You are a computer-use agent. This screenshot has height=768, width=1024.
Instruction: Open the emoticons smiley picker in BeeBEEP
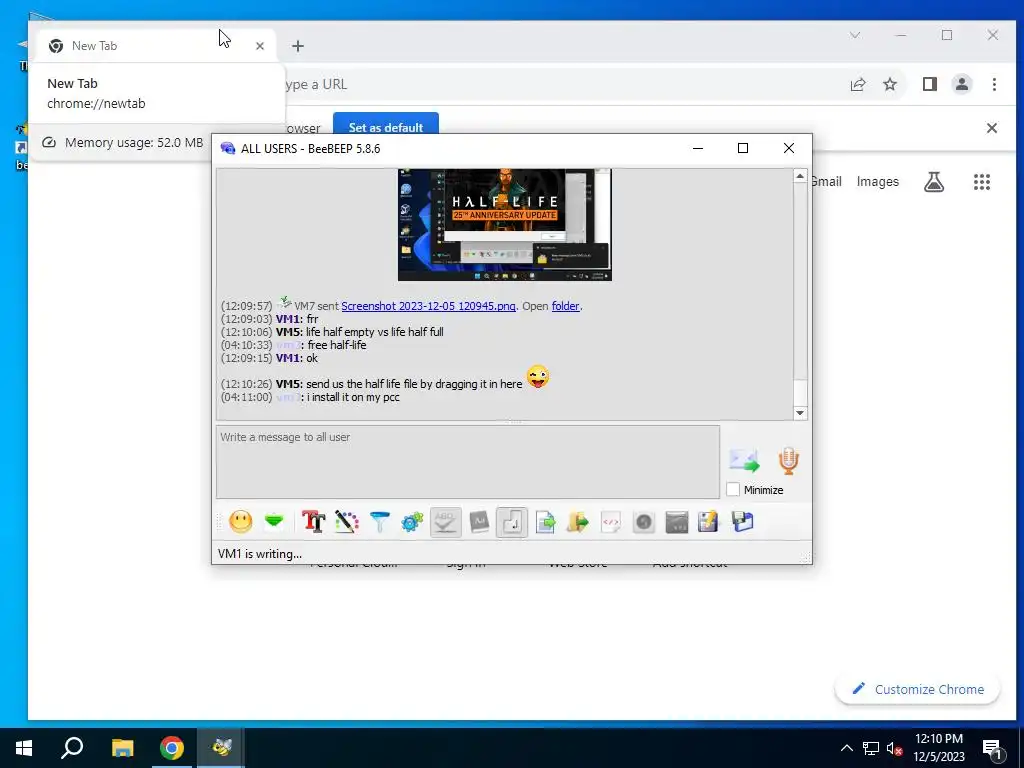tap(240, 522)
